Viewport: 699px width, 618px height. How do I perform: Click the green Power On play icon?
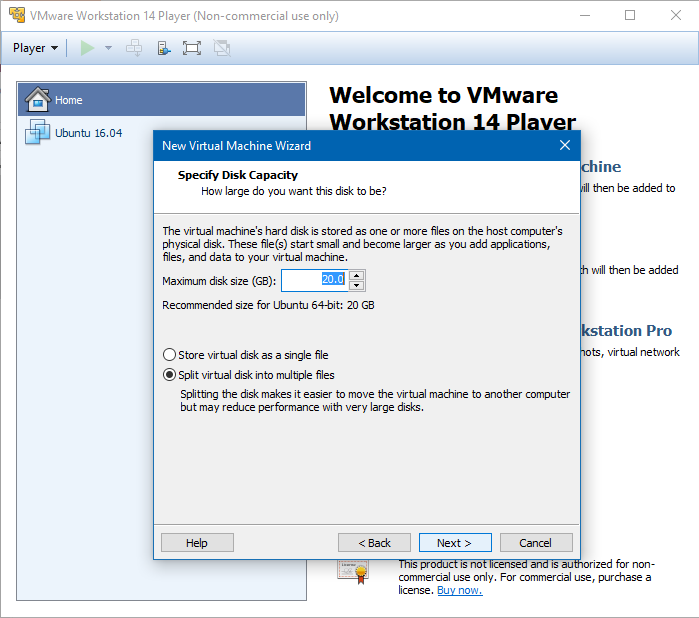[87, 48]
